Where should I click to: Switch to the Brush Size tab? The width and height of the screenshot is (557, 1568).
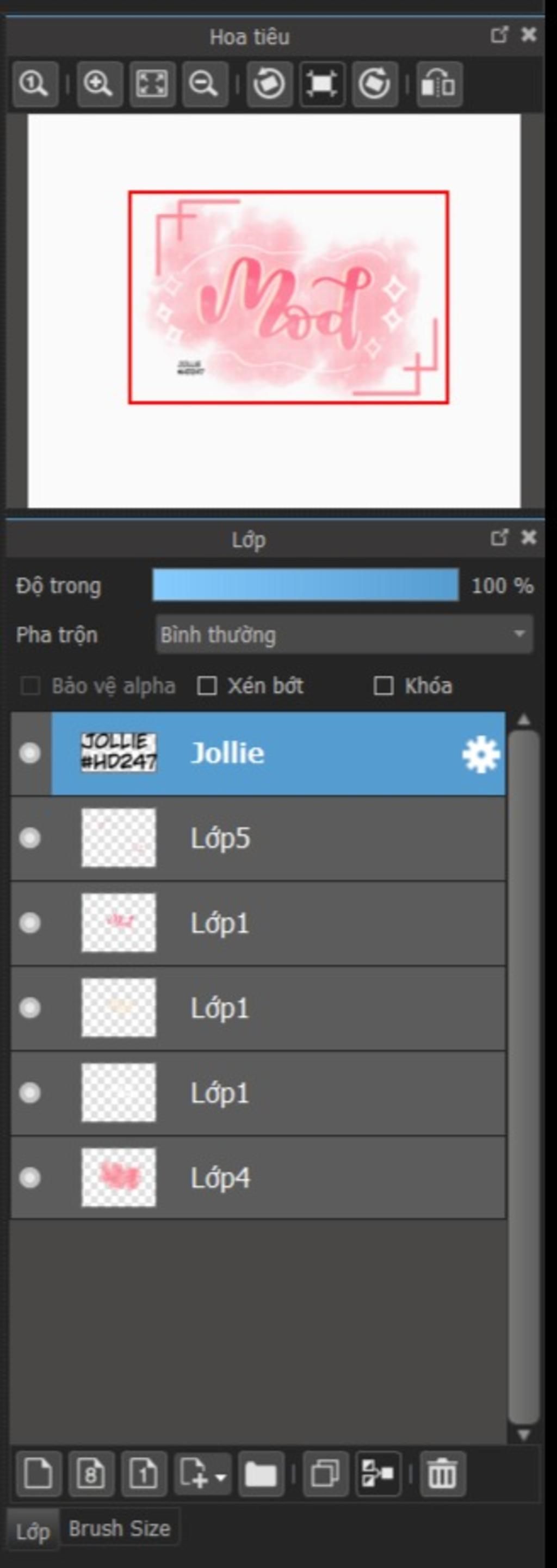(119, 1528)
